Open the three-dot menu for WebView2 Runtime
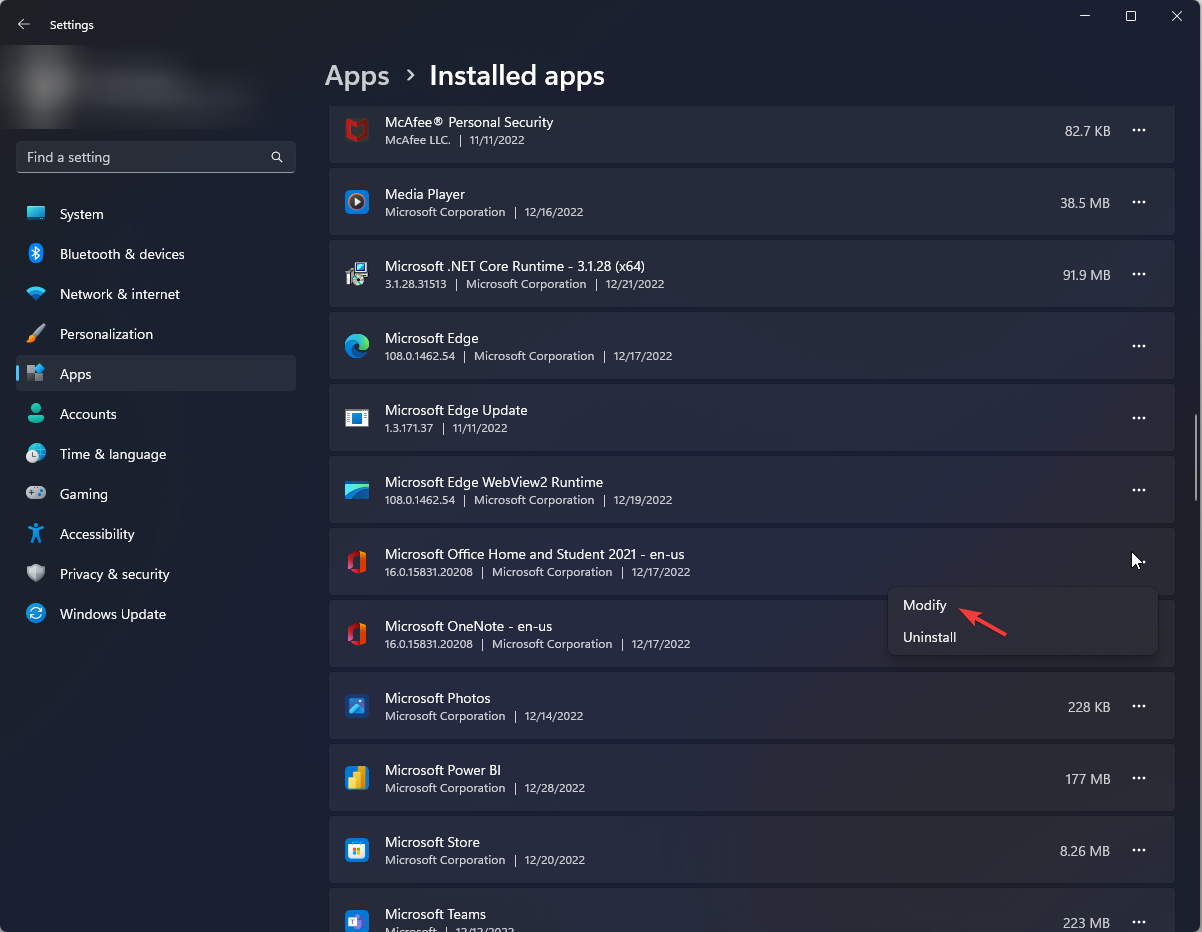Screen dimensions: 1202x932 coord(1139,490)
